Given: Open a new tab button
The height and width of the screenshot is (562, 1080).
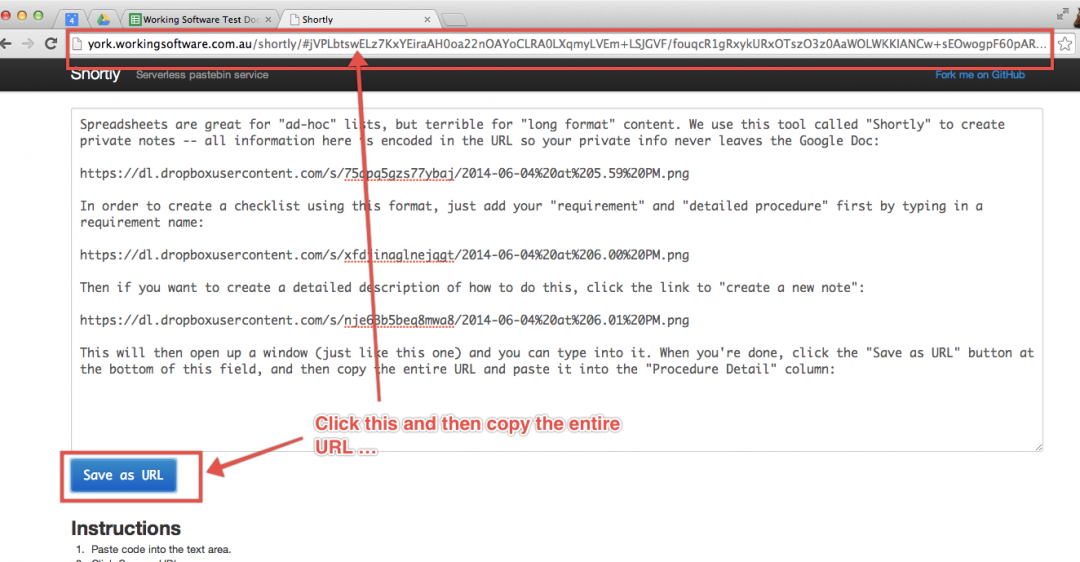Looking at the screenshot, I should click(454, 19).
